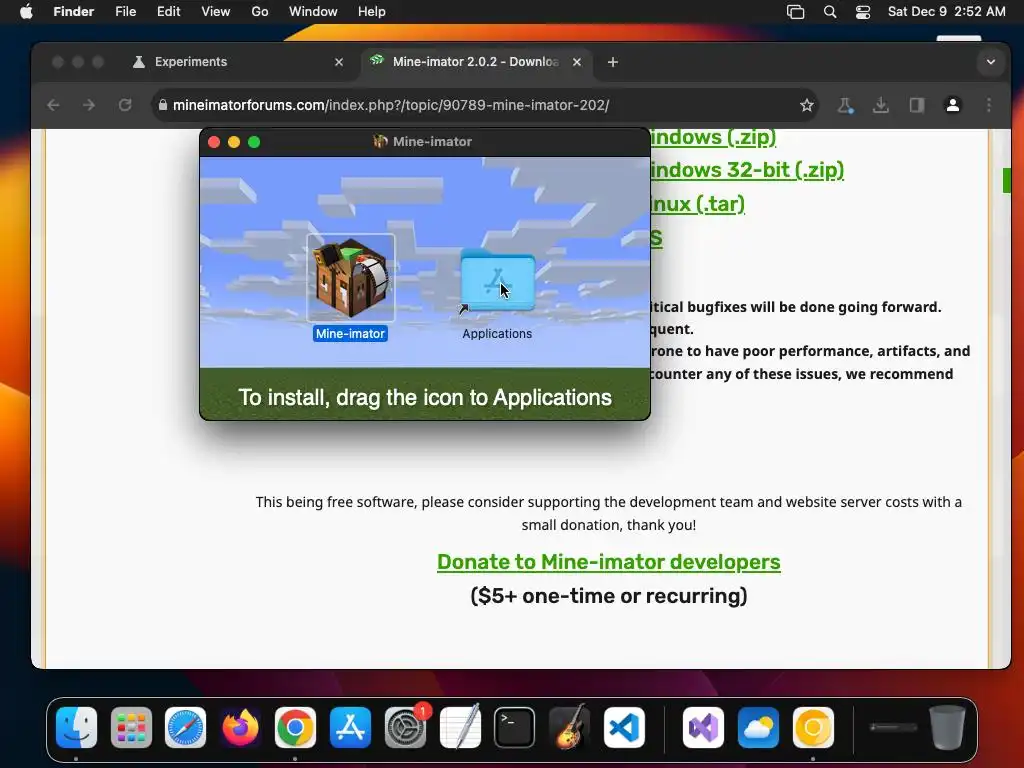
Task: Go back in Chrome
Action: 54,105
